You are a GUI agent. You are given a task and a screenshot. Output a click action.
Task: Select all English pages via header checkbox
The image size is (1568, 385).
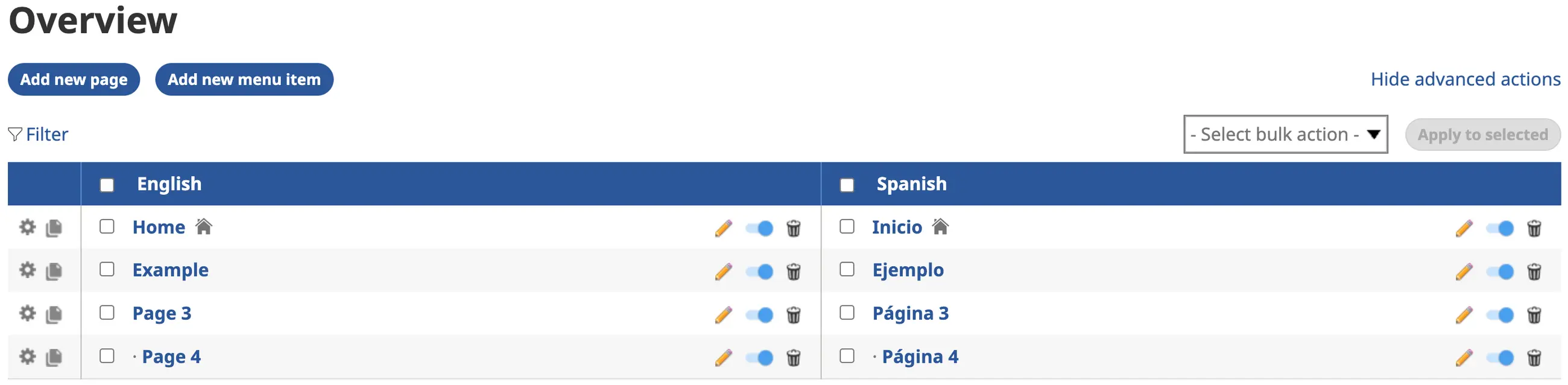click(x=107, y=185)
